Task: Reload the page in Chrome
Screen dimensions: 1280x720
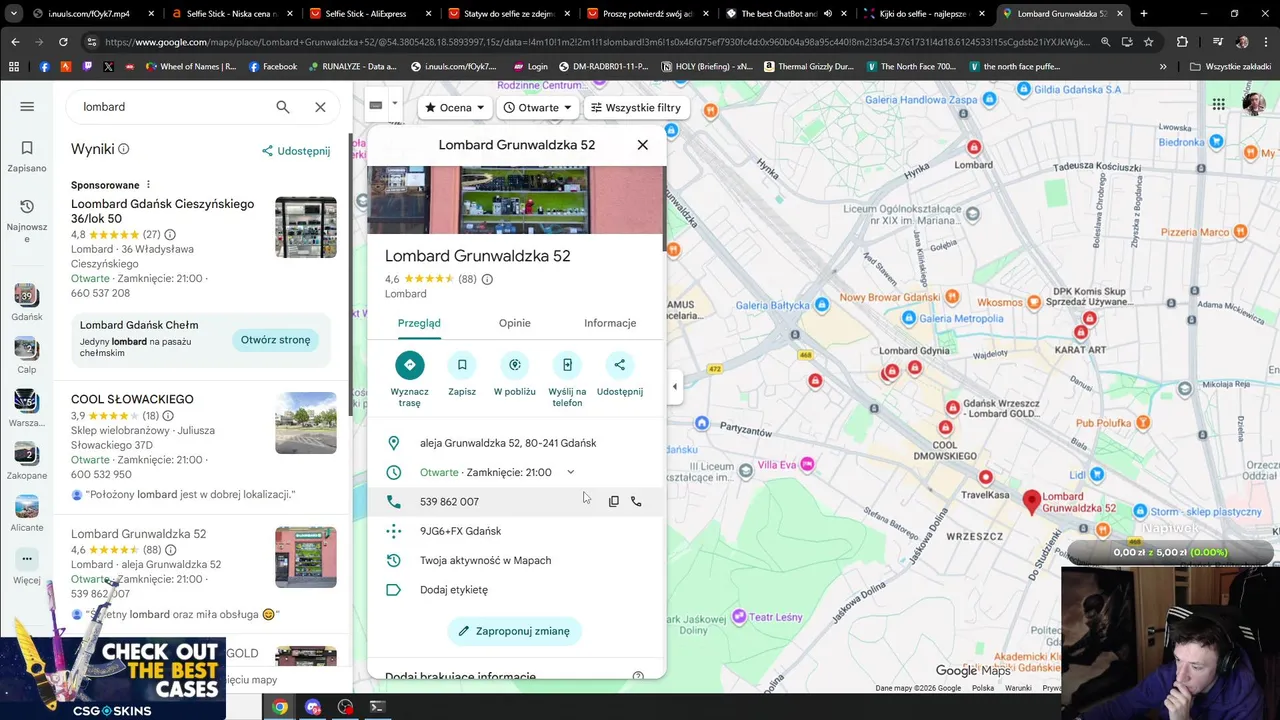Action: coord(63,42)
